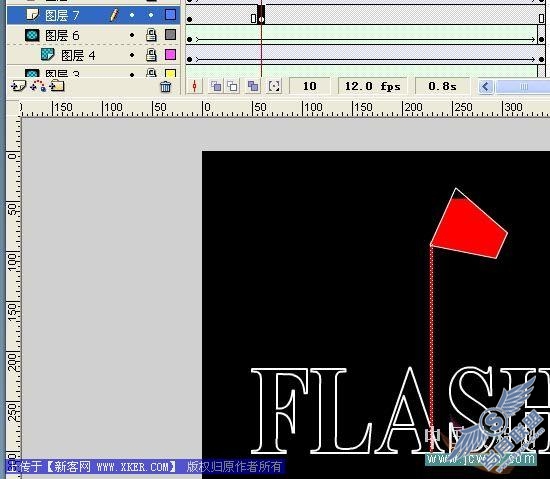The height and width of the screenshot is (479, 550).
Task: Toggle visibility dot for 图层 6
Action: click(132, 35)
